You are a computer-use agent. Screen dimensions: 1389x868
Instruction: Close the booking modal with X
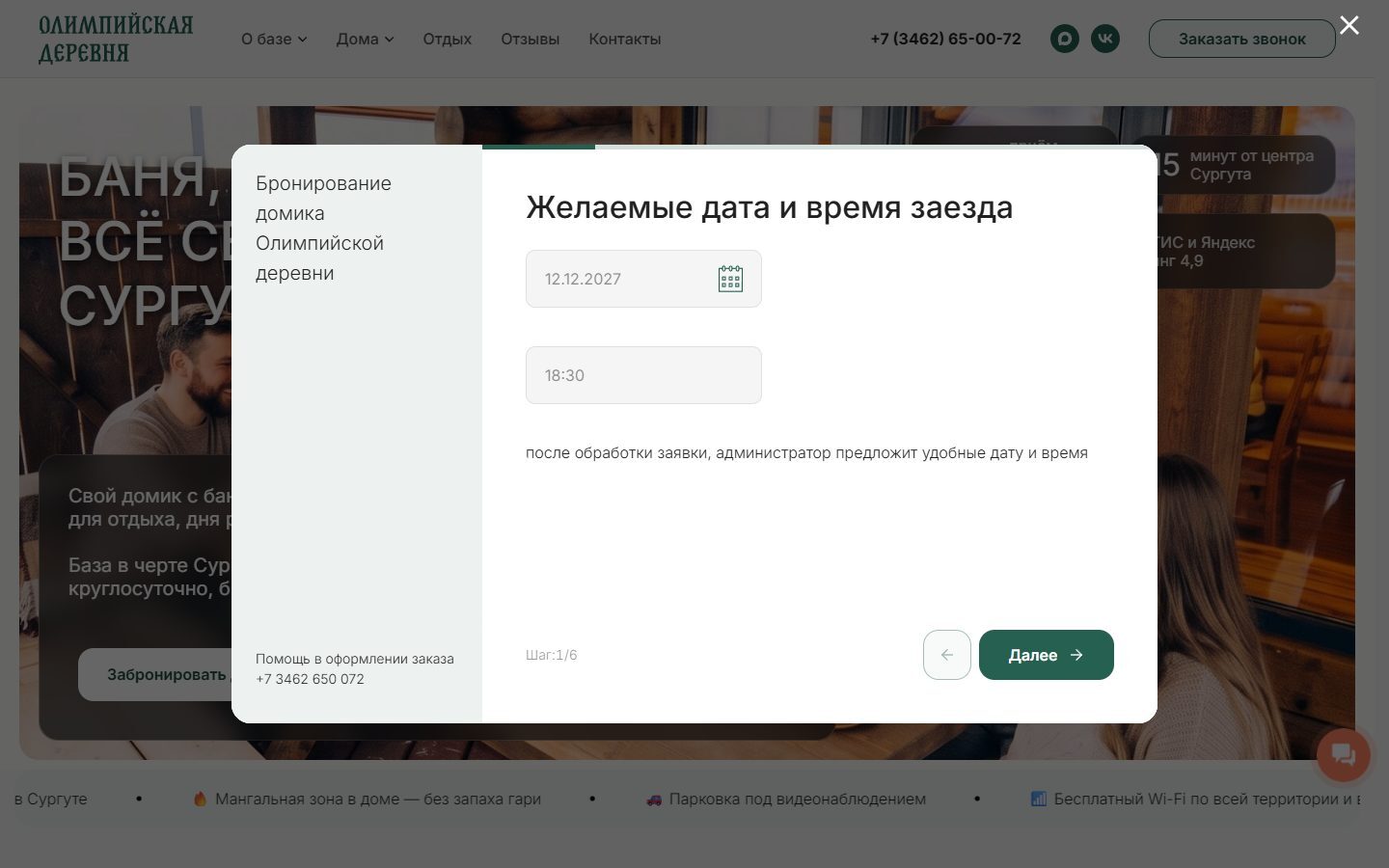1349,25
